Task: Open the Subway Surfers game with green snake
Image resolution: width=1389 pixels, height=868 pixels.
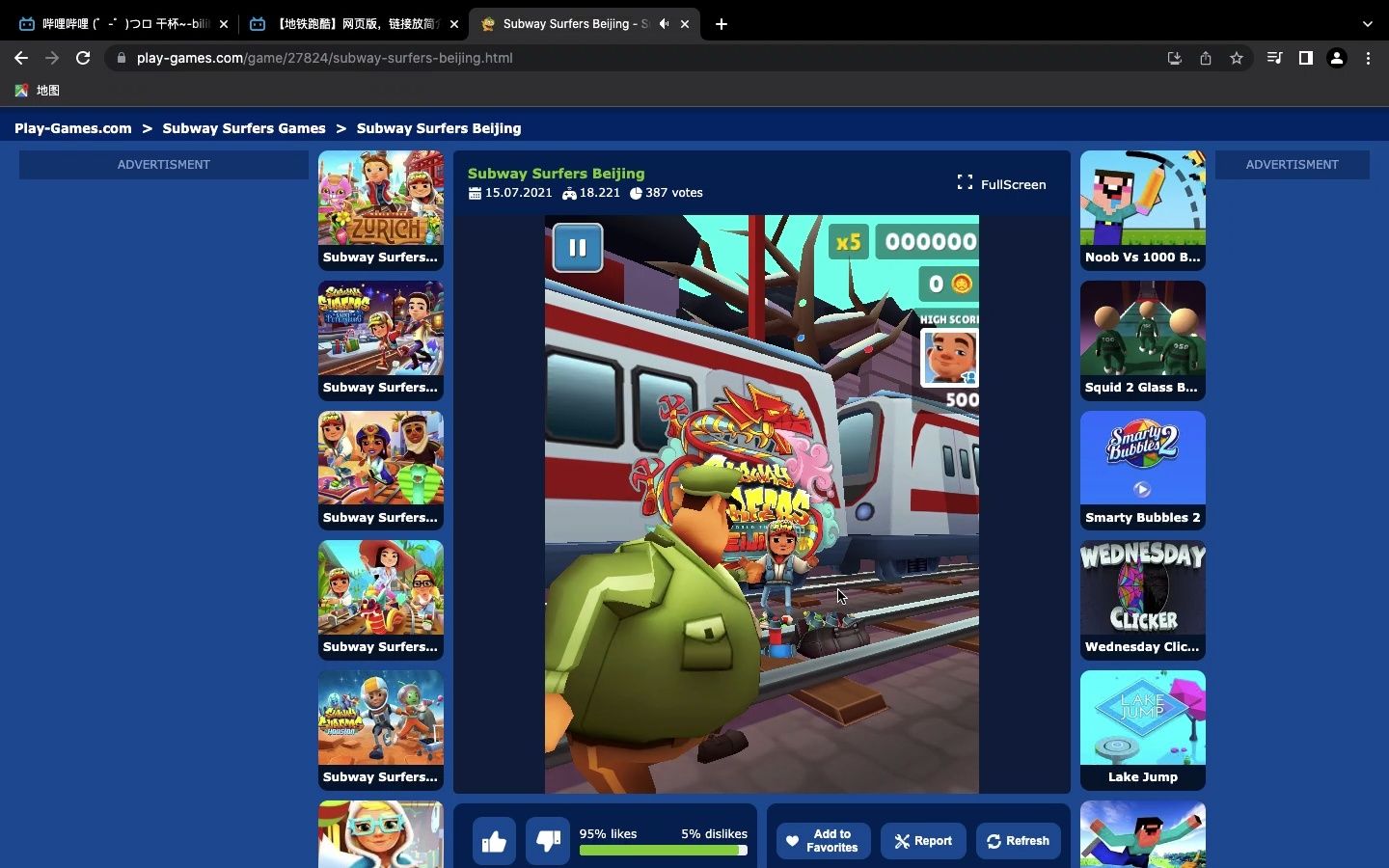Action: click(x=381, y=471)
